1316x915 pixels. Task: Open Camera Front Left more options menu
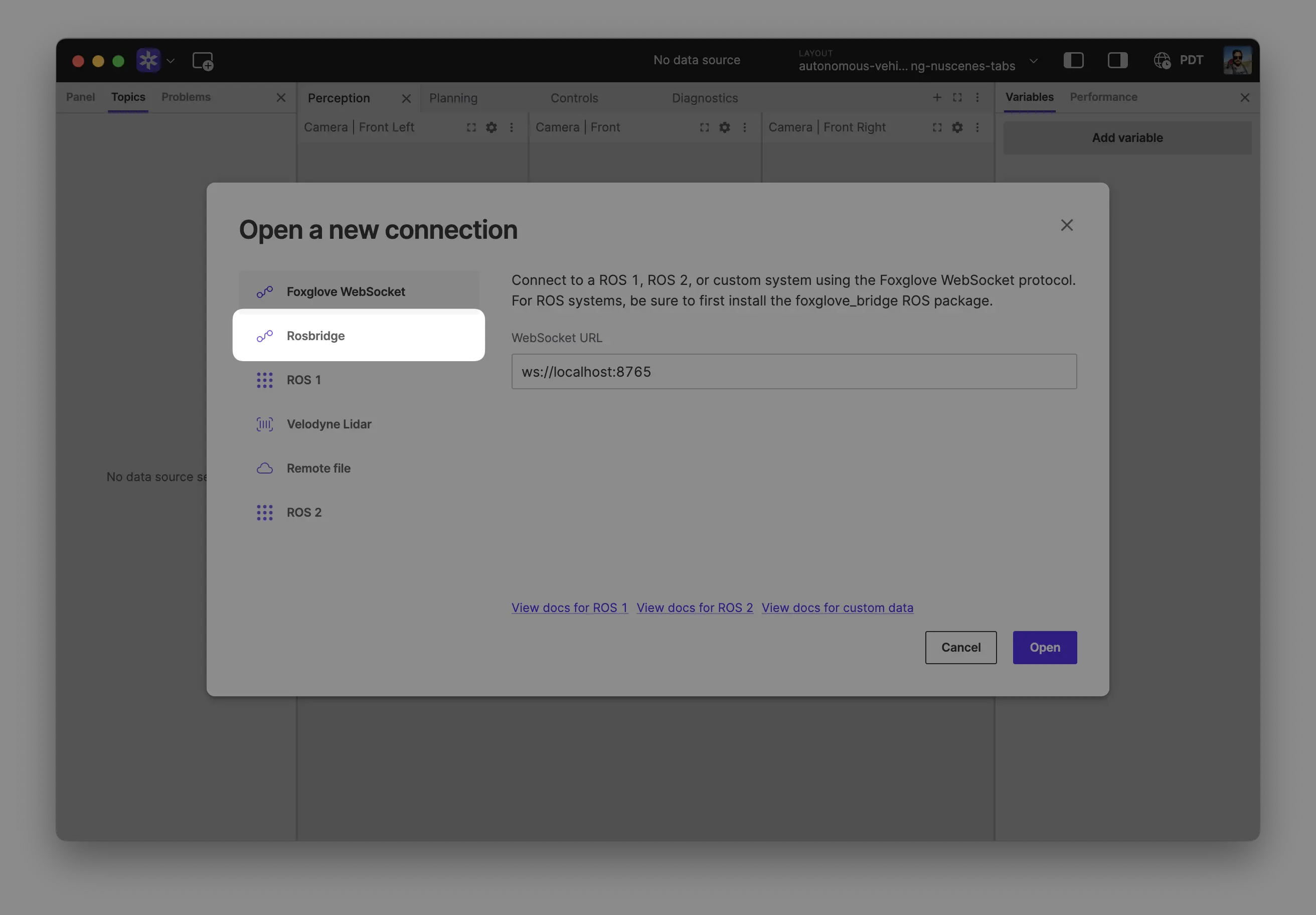click(511, 127)
